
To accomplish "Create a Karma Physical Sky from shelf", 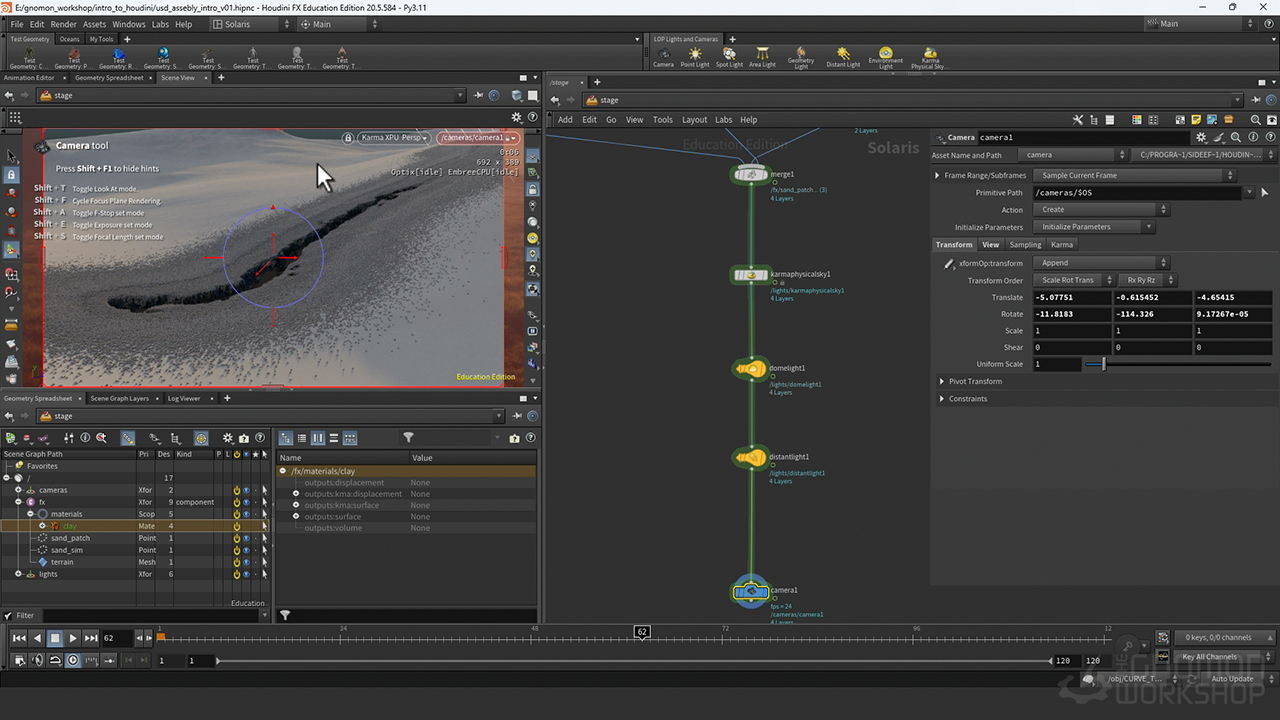I will pos(929,56).
